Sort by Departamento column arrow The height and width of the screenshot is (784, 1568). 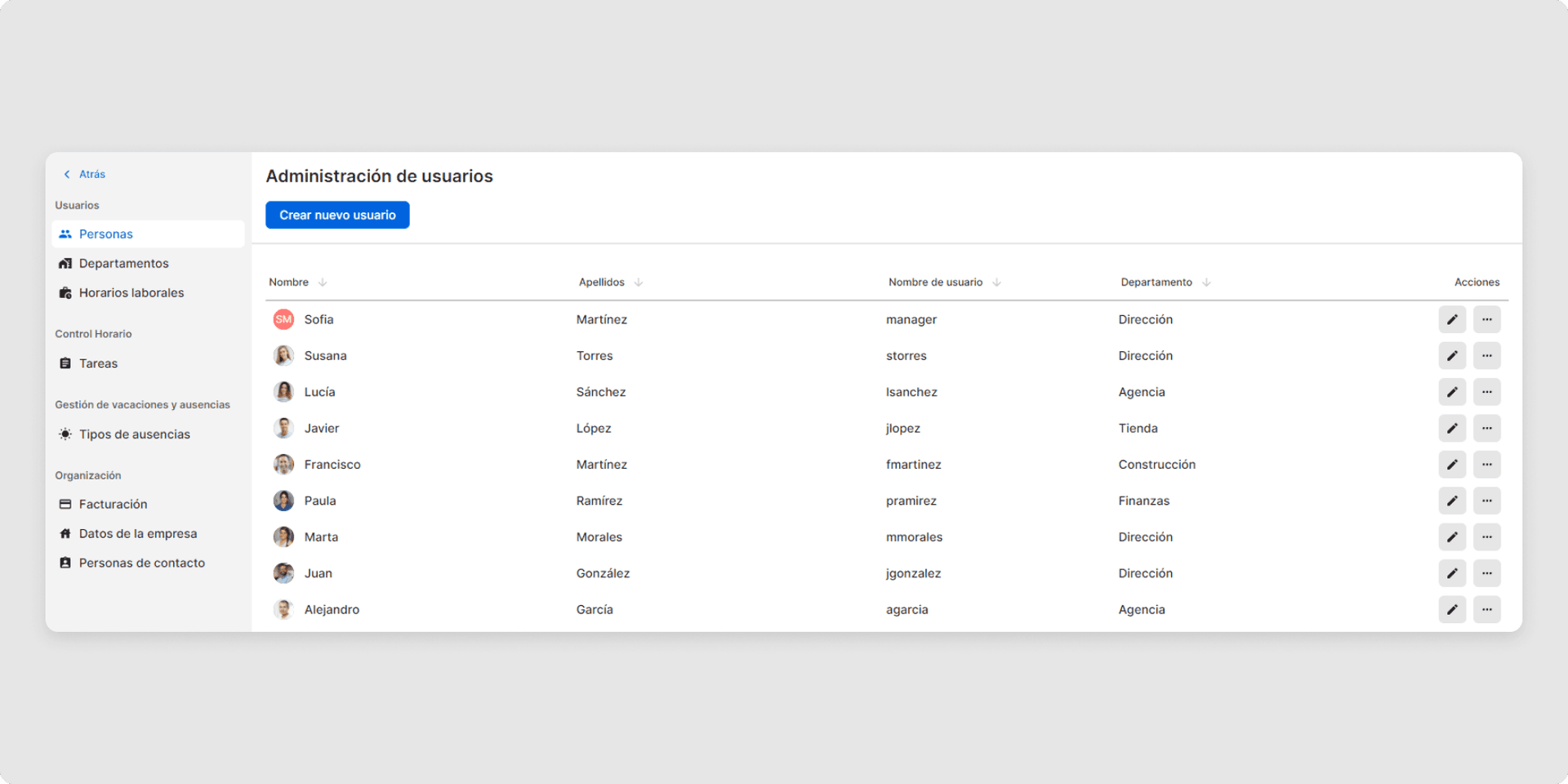[1206, 283]
